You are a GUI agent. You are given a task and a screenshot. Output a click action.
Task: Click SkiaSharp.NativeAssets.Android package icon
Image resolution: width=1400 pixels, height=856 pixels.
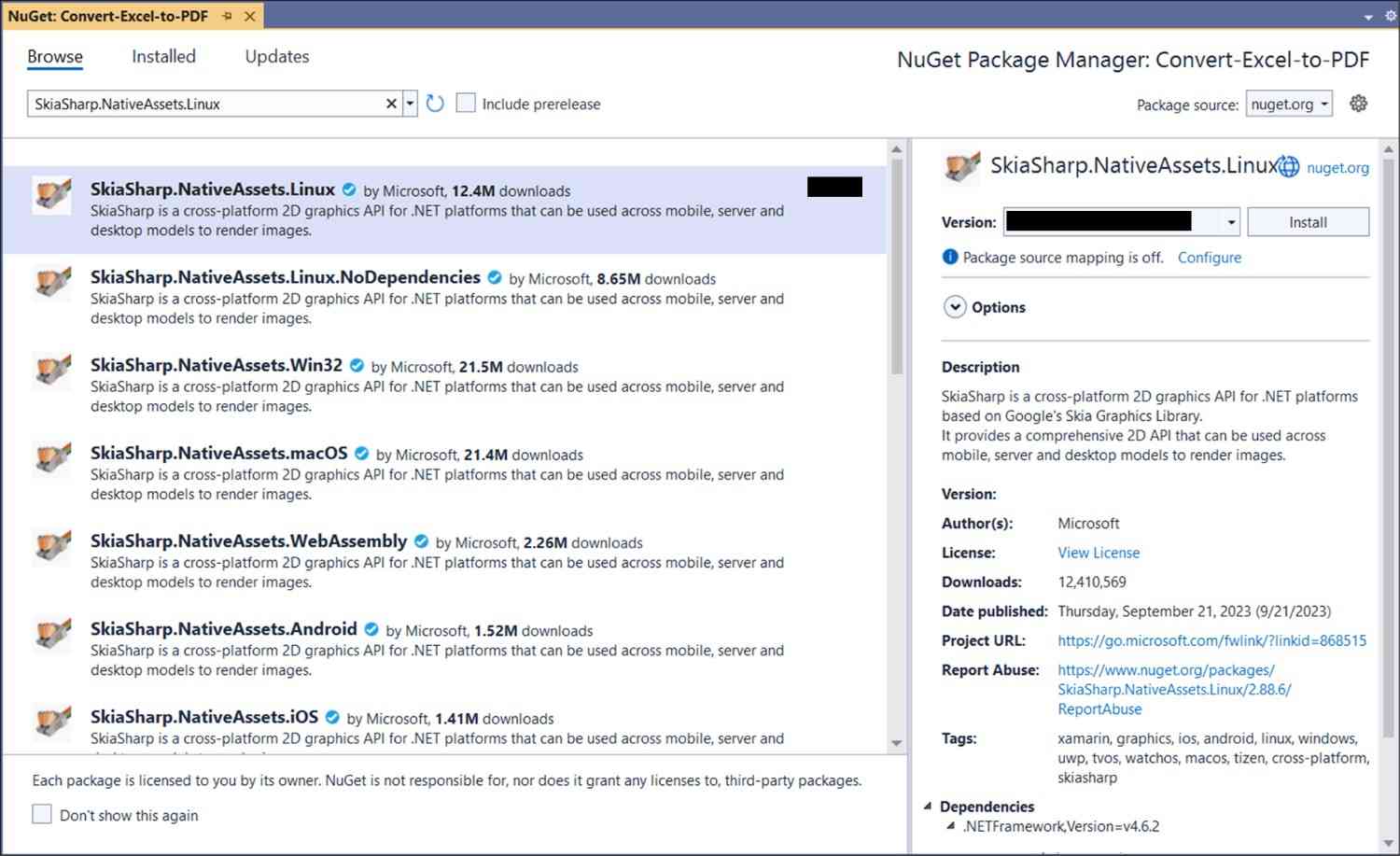pyautogui.click(x=52, y=635)
